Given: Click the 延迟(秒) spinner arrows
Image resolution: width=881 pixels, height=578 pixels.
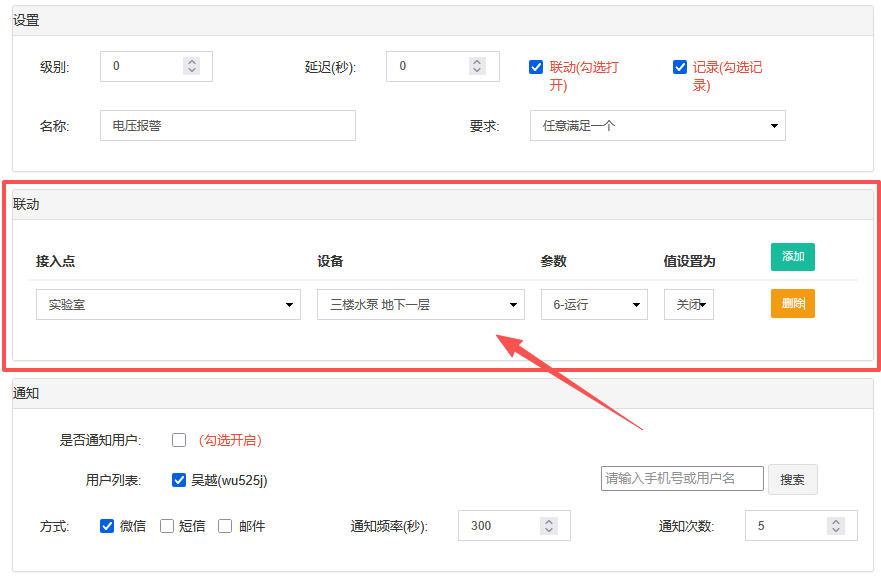Looking at the screenshot, I should 478,66.
